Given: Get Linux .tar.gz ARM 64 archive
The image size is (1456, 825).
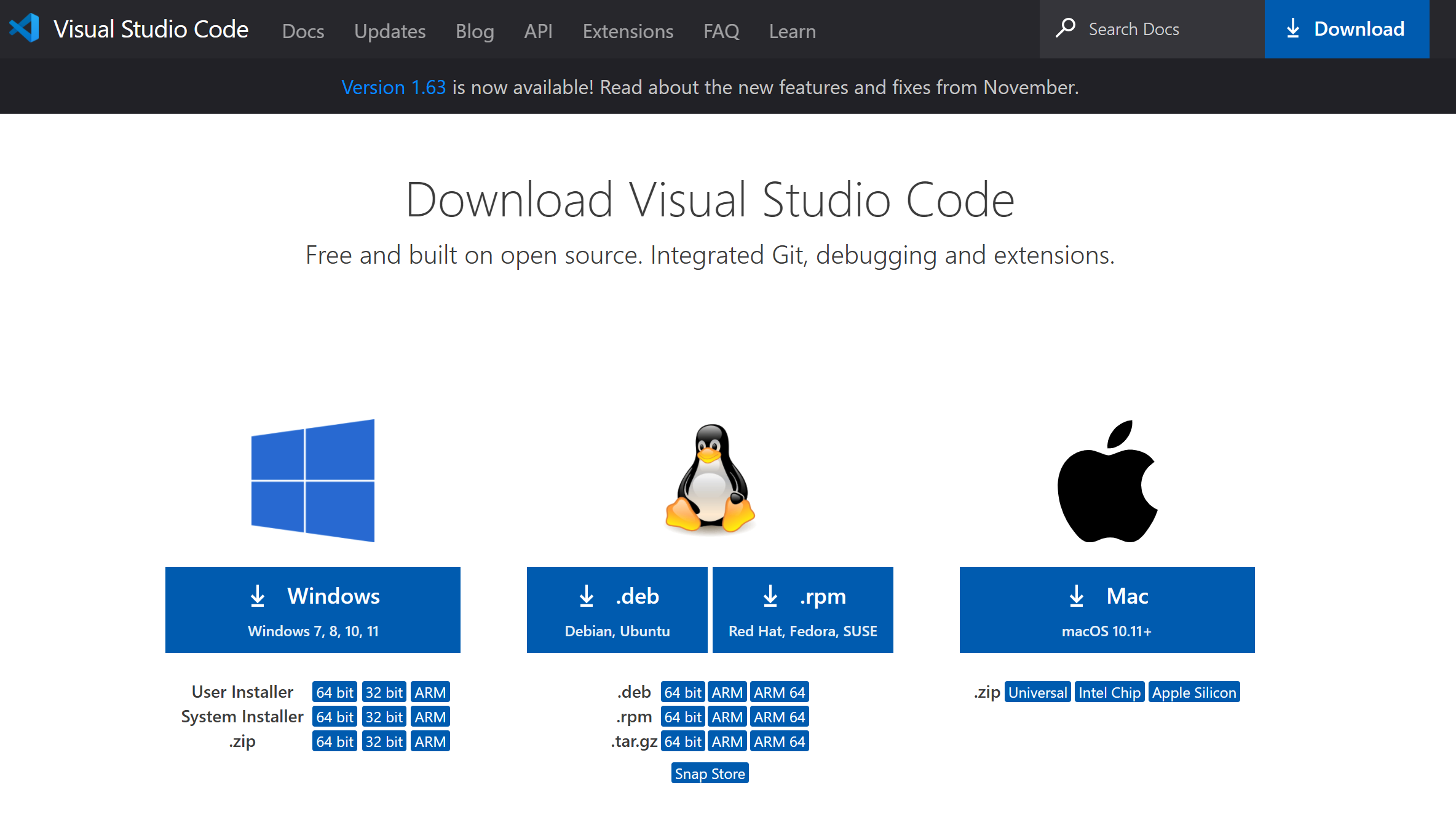Looking at the screenshot, I should pos(780,741).
